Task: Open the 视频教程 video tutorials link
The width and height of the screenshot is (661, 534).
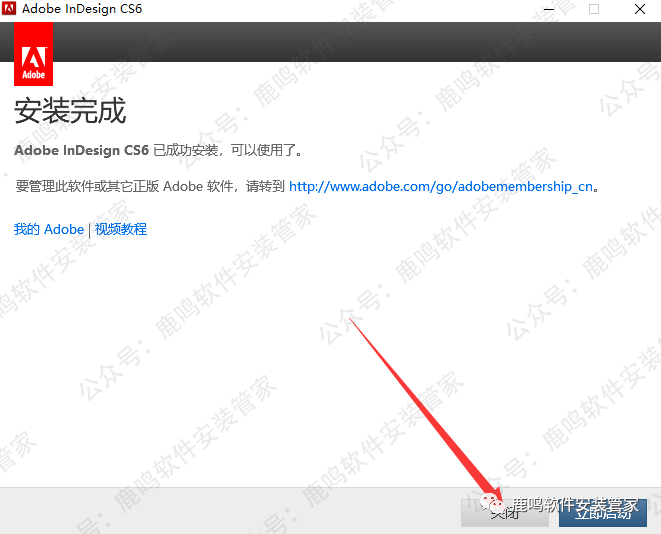Action: 121,229
